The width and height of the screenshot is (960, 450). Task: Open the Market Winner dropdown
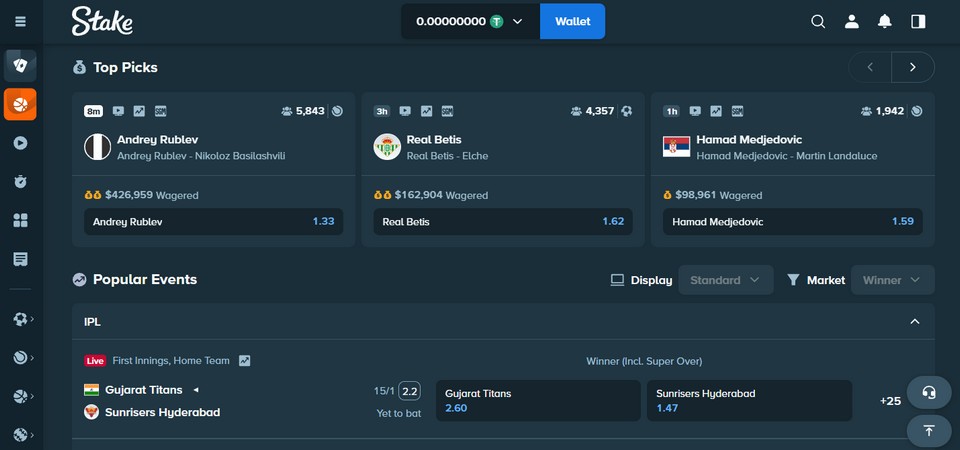(x=893, y=280)
